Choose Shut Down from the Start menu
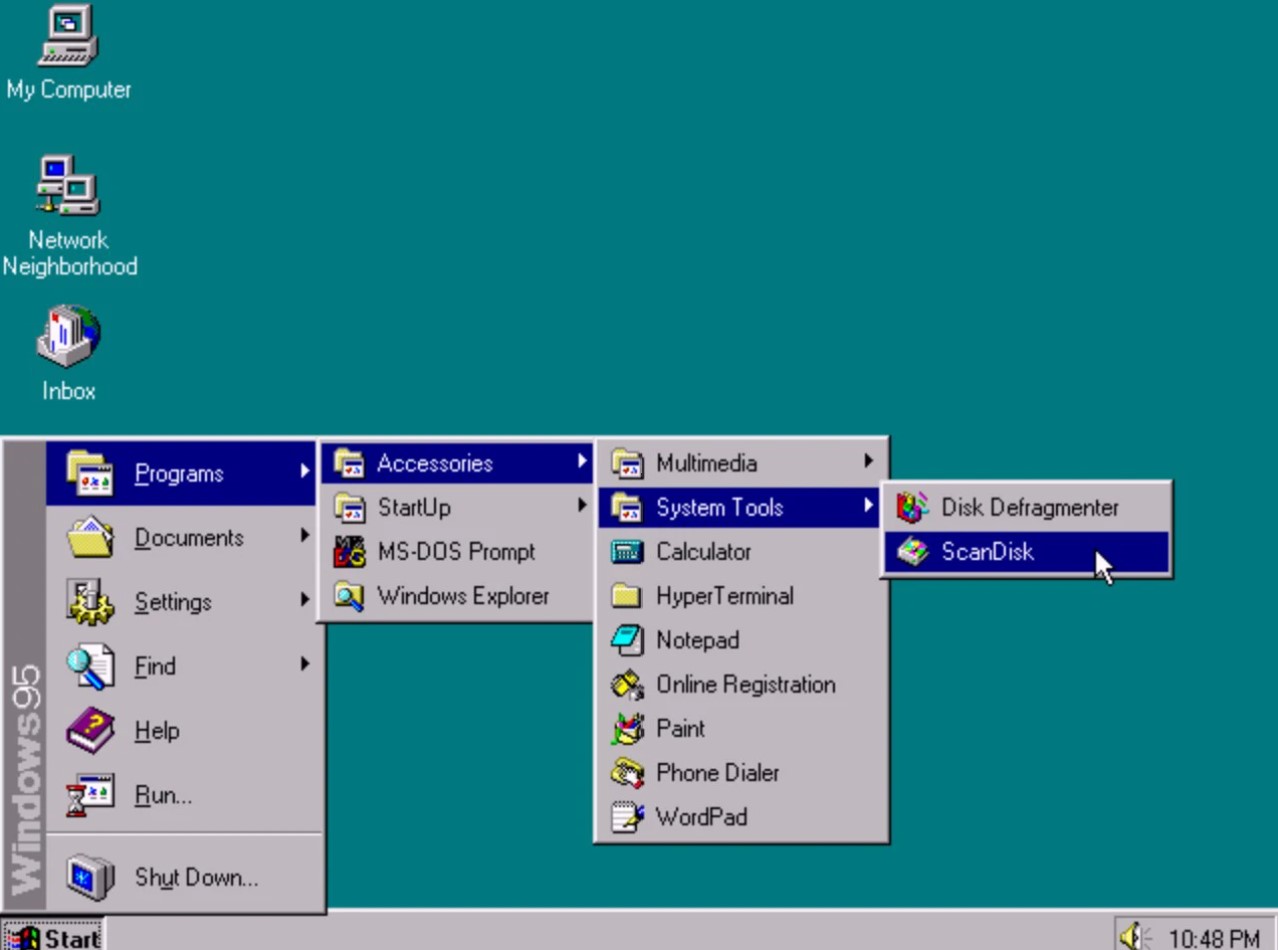The width and height of the screenshot is (1278, 950). click(x=196, y=877)
